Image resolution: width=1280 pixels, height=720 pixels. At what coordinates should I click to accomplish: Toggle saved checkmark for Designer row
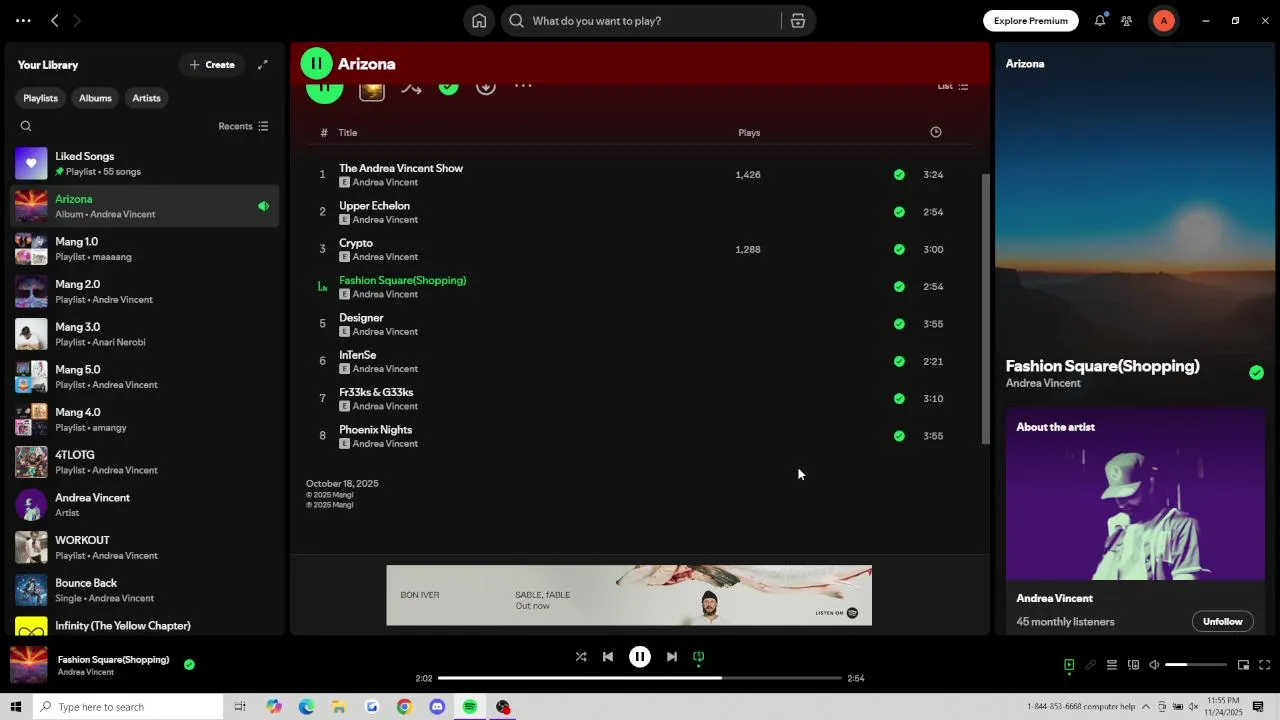(x=899, y=324)
